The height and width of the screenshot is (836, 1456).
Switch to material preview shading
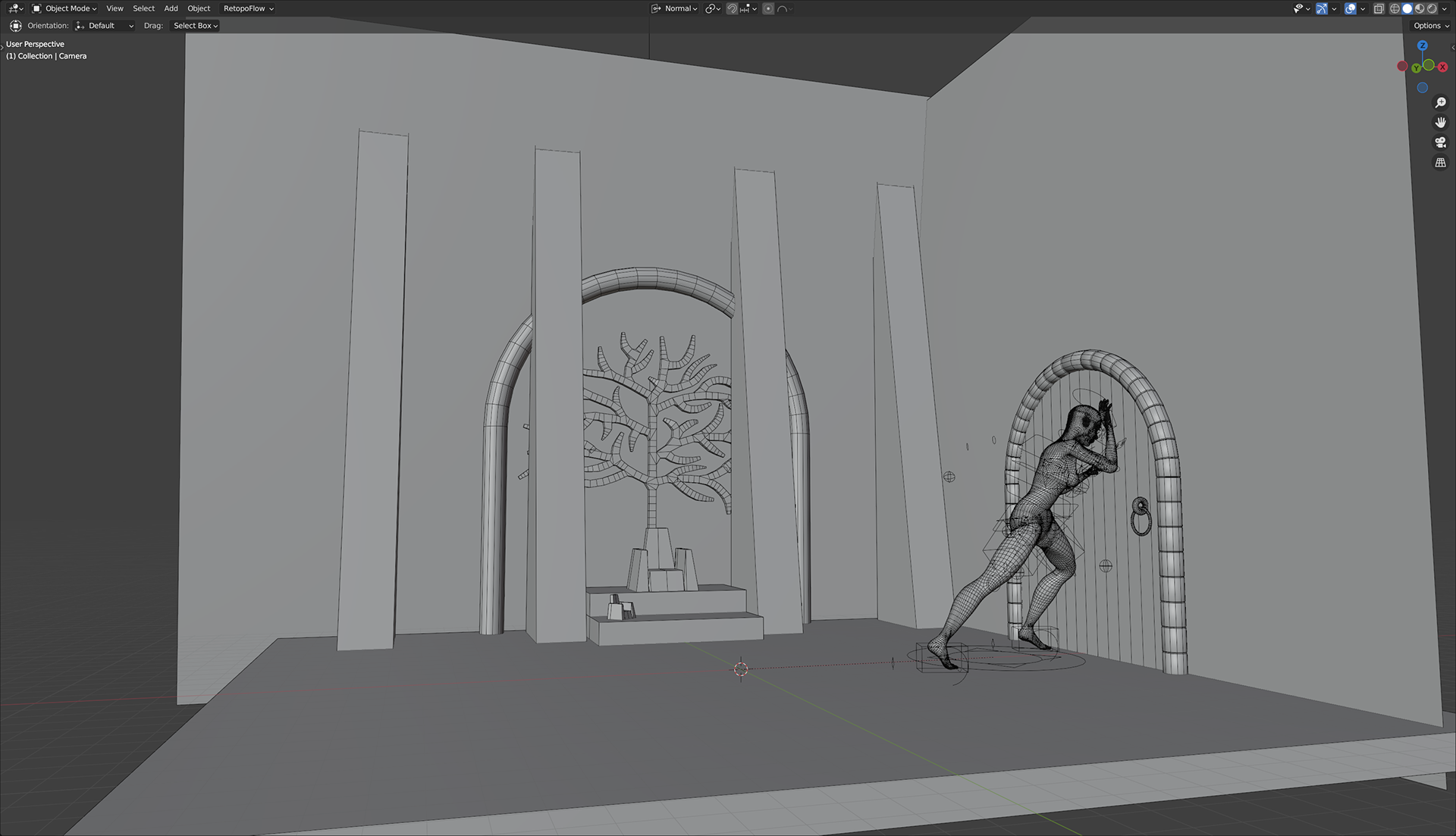tap(1420, 8)
